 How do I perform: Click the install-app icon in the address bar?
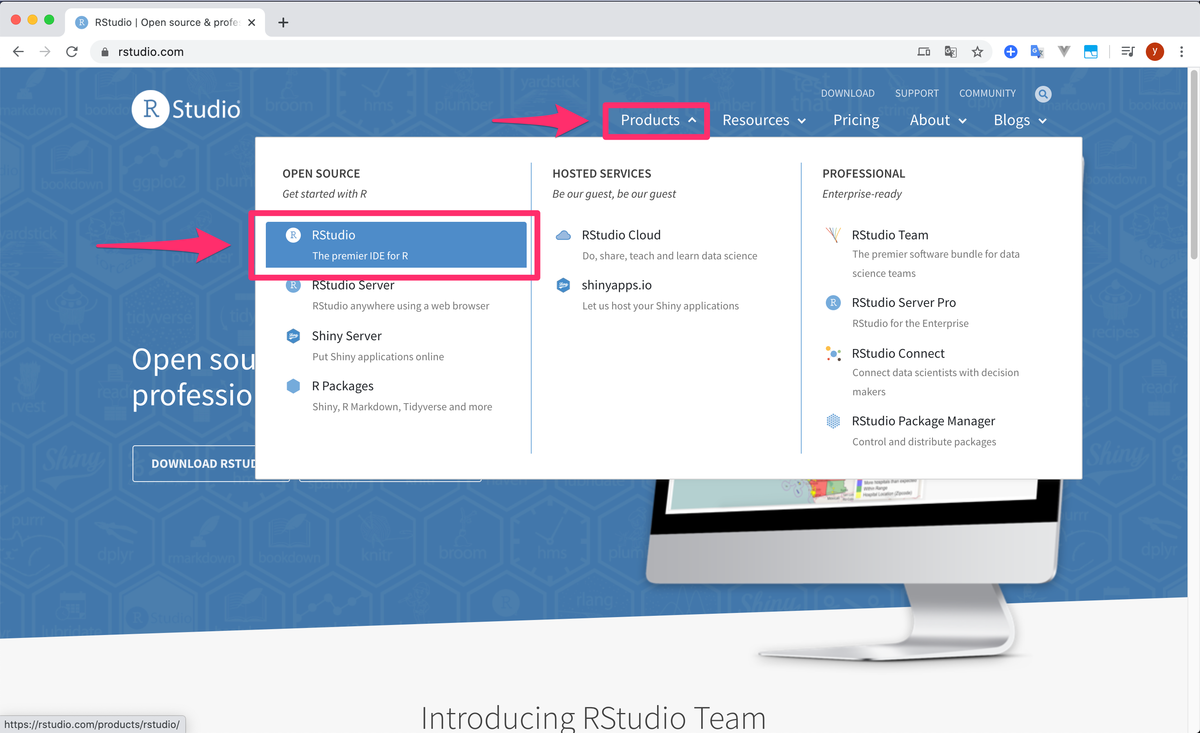924,52
